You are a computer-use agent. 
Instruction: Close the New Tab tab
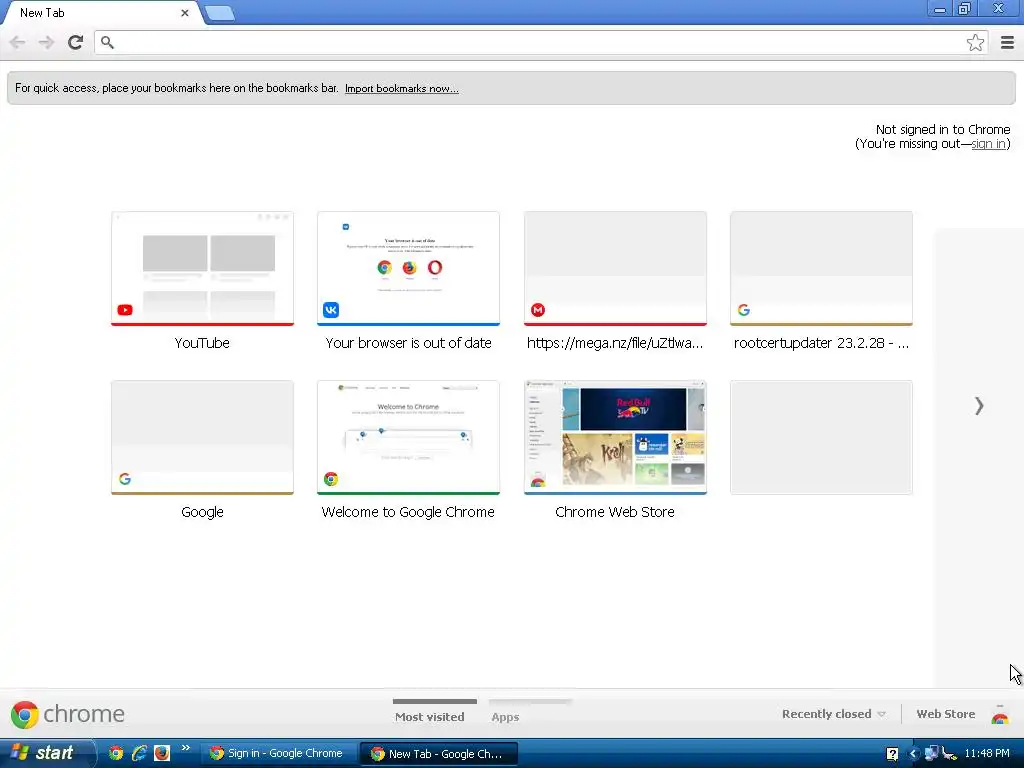[185, 12]
